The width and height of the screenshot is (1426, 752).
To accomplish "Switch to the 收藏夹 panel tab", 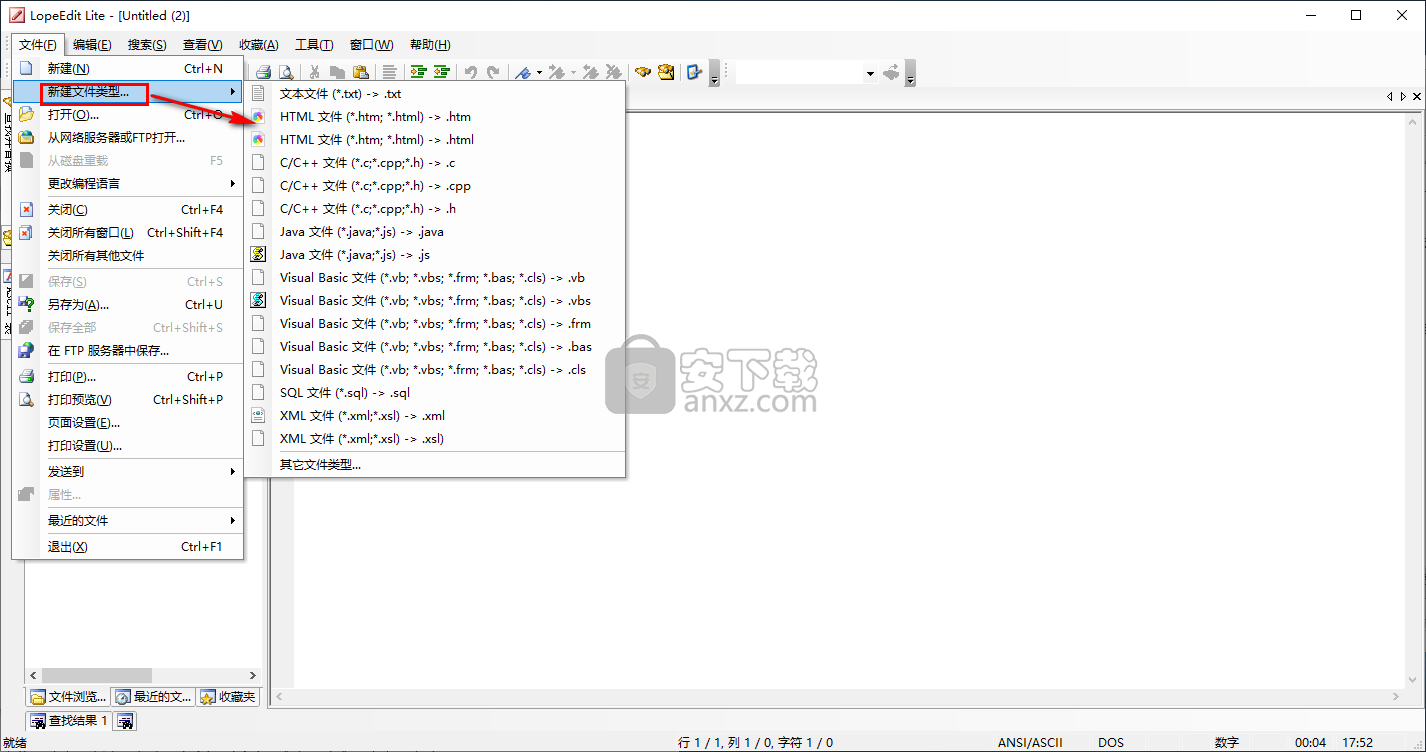I will point(228,697).
